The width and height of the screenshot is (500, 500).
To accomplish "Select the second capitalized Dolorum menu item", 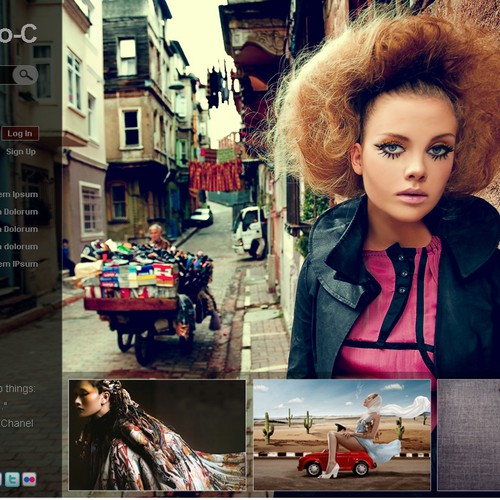I will pos(19,229).
